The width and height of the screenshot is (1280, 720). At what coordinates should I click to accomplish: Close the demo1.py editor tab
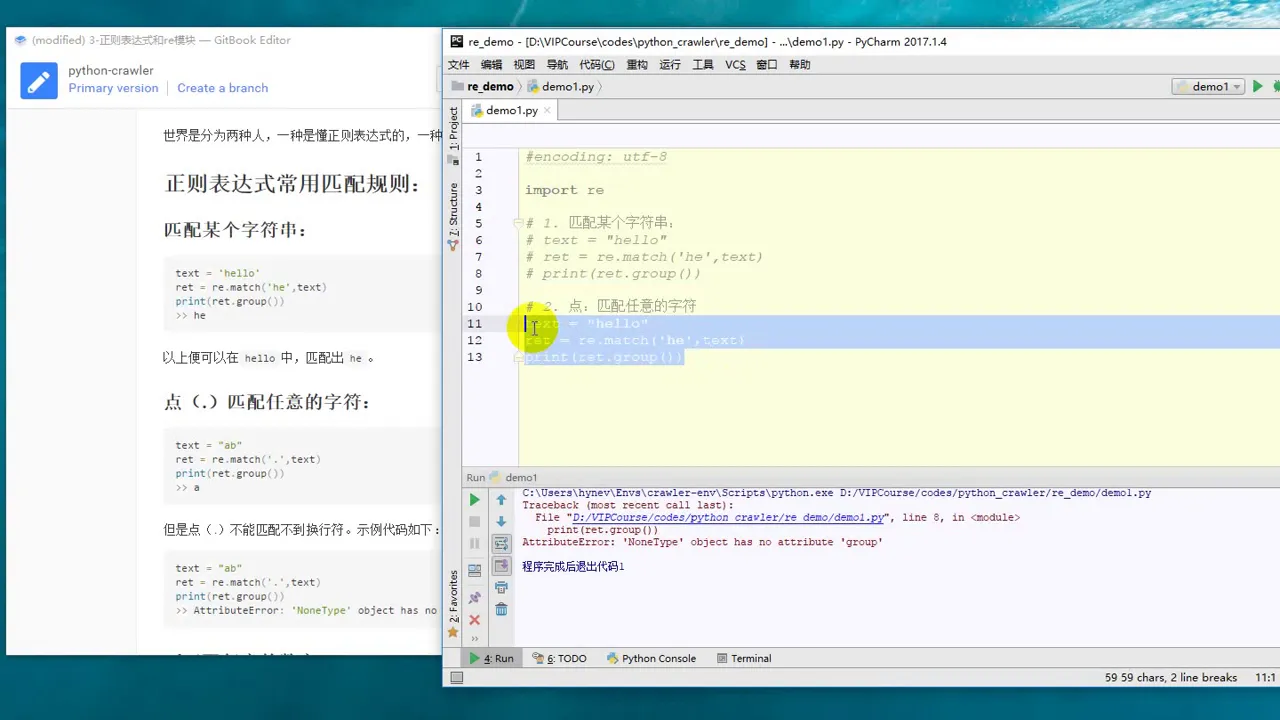click(547, 111)
